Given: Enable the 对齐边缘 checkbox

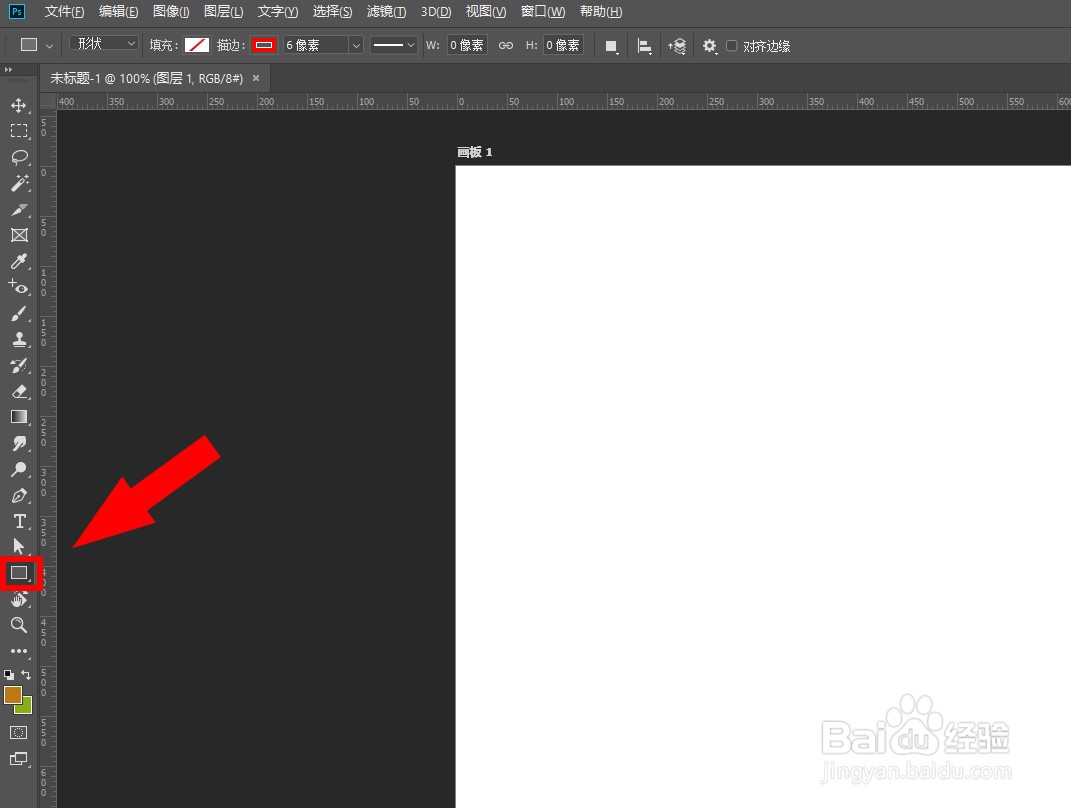Looking at the screenshot, I should point(732,46).
